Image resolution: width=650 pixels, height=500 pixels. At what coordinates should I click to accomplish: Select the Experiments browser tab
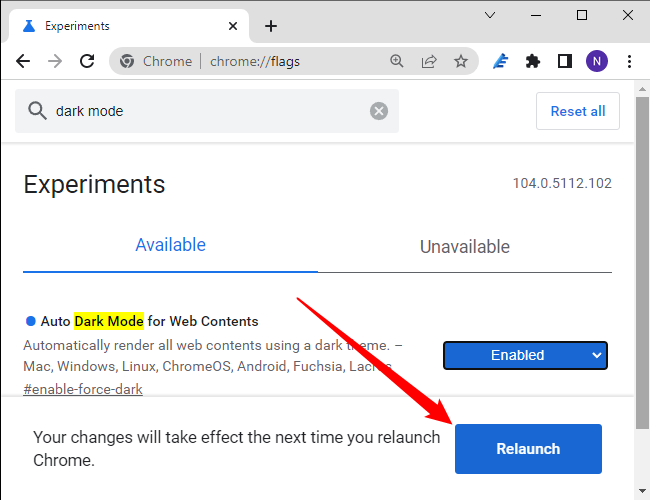click(129, 26)
